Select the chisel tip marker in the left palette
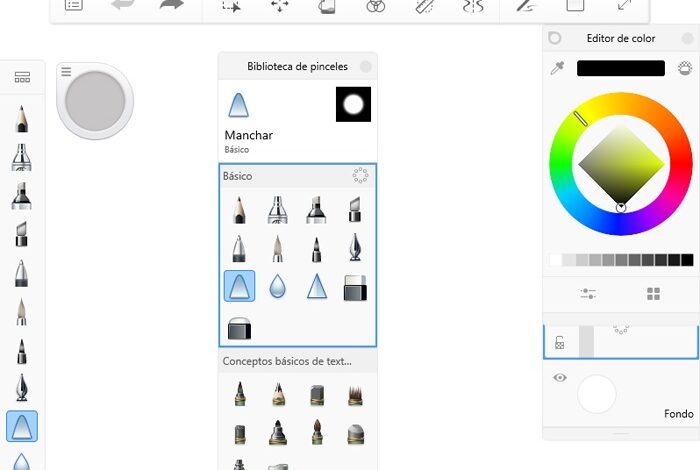The width and height of the screenshot is (700, 470). [21, 234]
